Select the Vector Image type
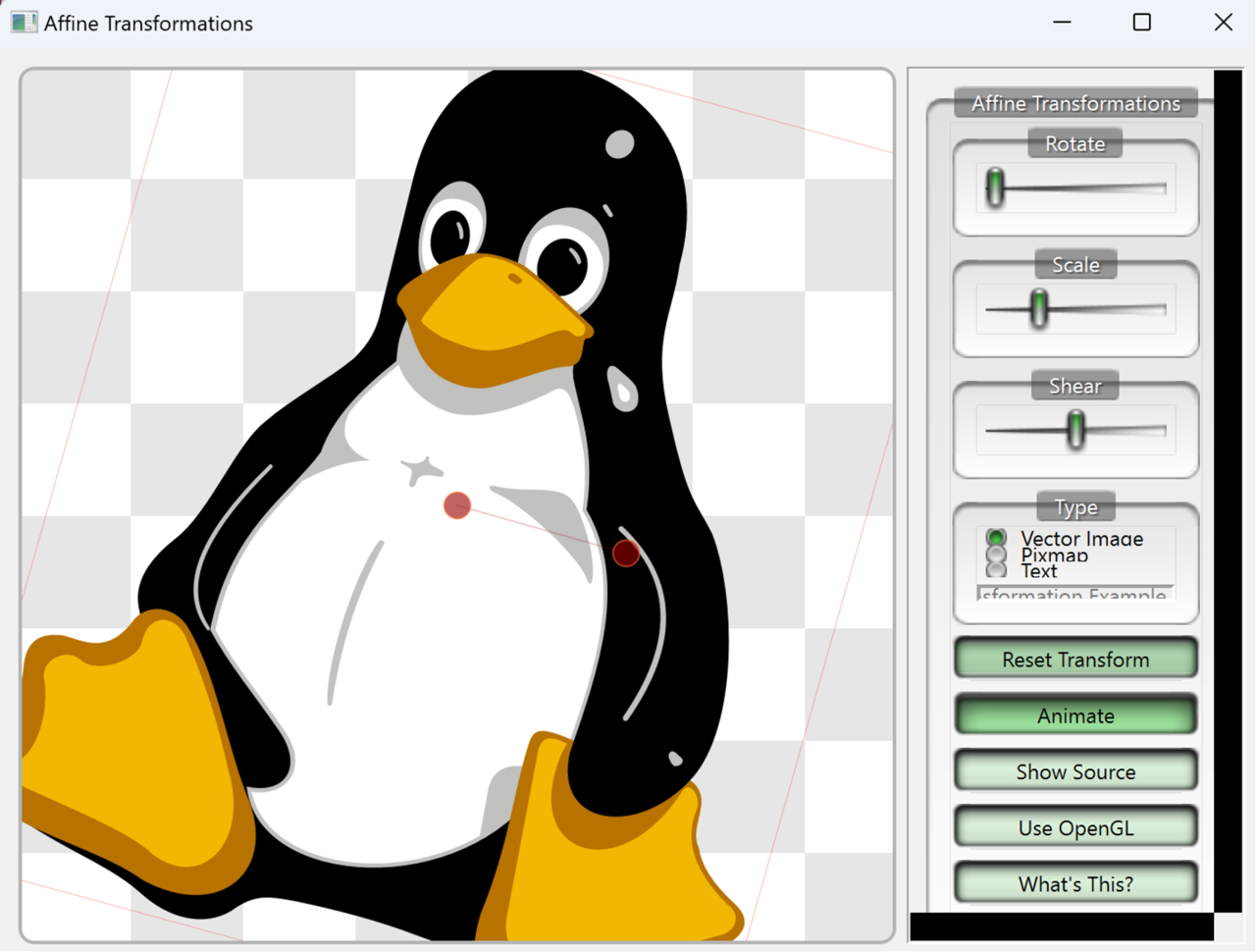Viewport: 1256px width, 952px height. [996, 538]
